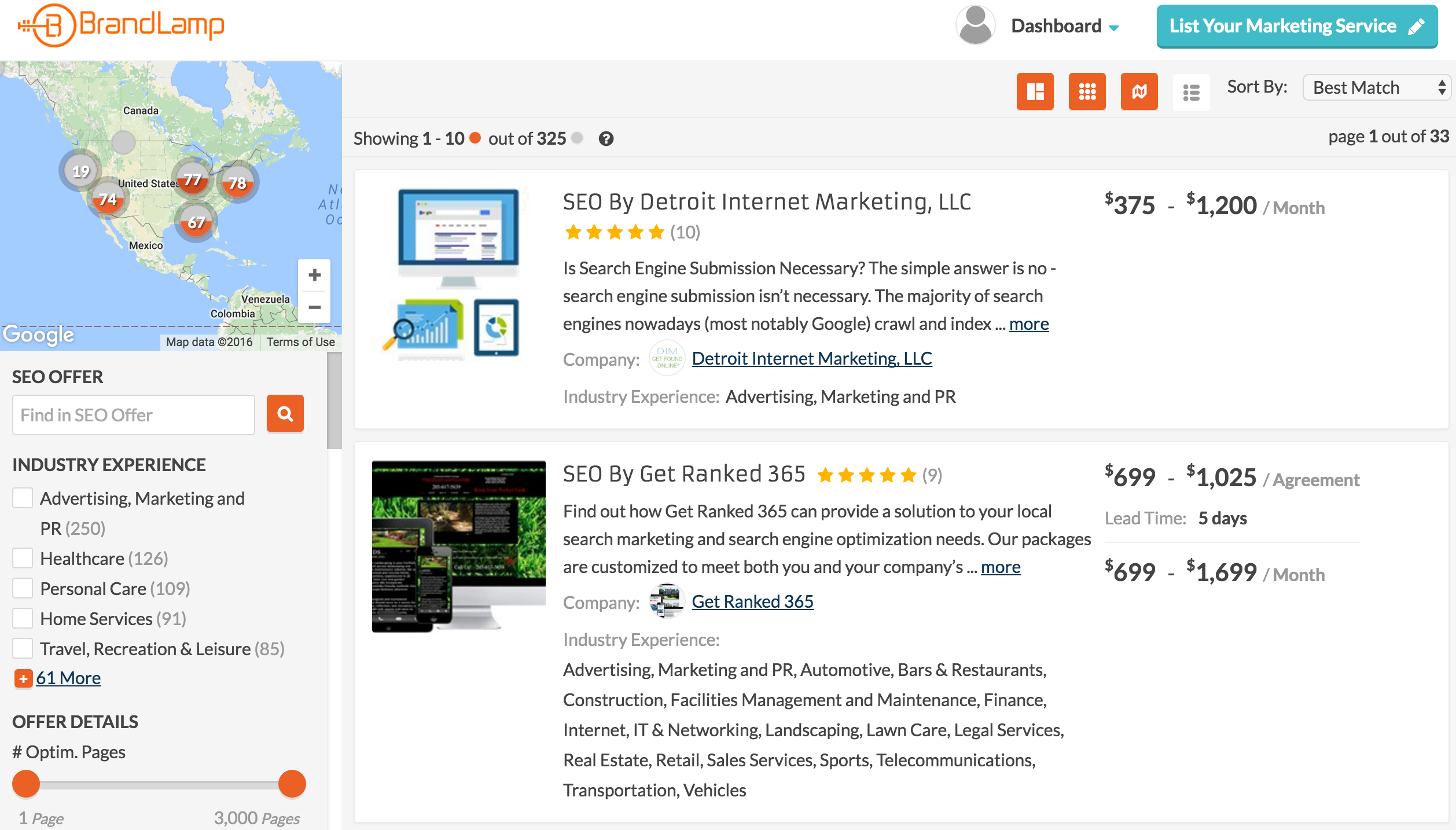The height and width of the screenshot is (830, 1456).
Task: Select the map view icon
Action: pyautogui.click(x=1139, y=91)
